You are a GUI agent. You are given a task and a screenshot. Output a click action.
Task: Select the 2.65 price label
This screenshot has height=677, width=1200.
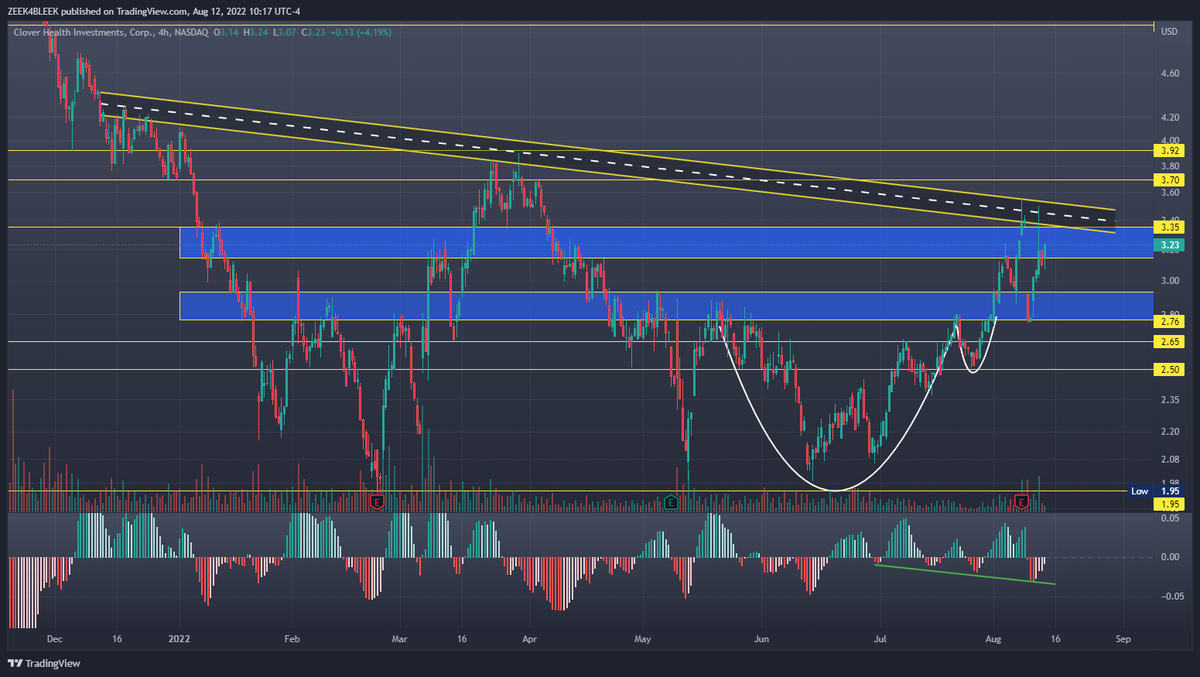coord(1170,342)
